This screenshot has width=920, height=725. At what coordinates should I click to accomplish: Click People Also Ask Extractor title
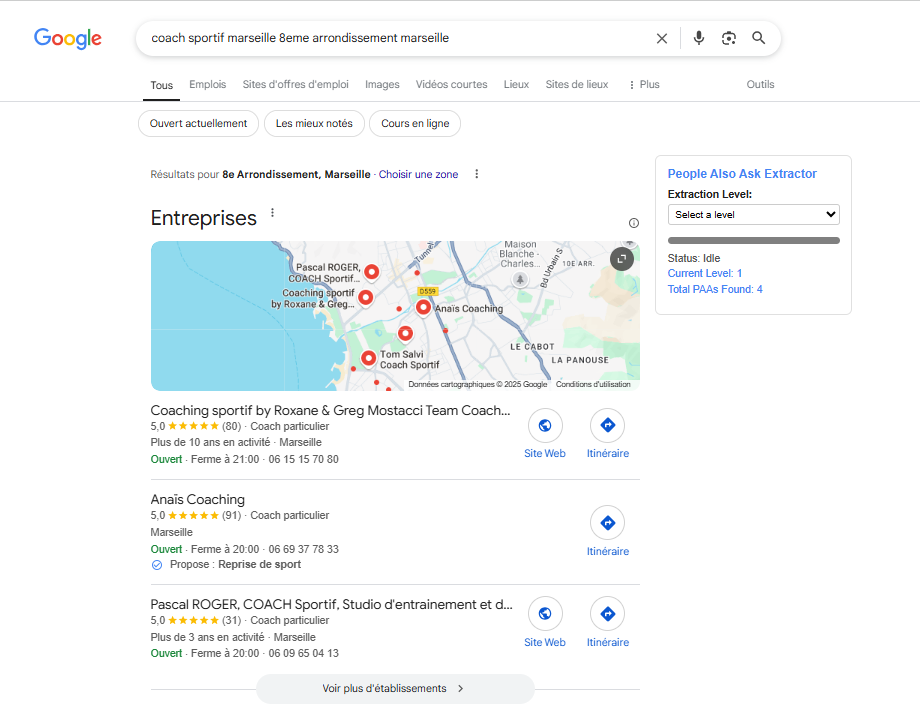(x=742, y=174)
